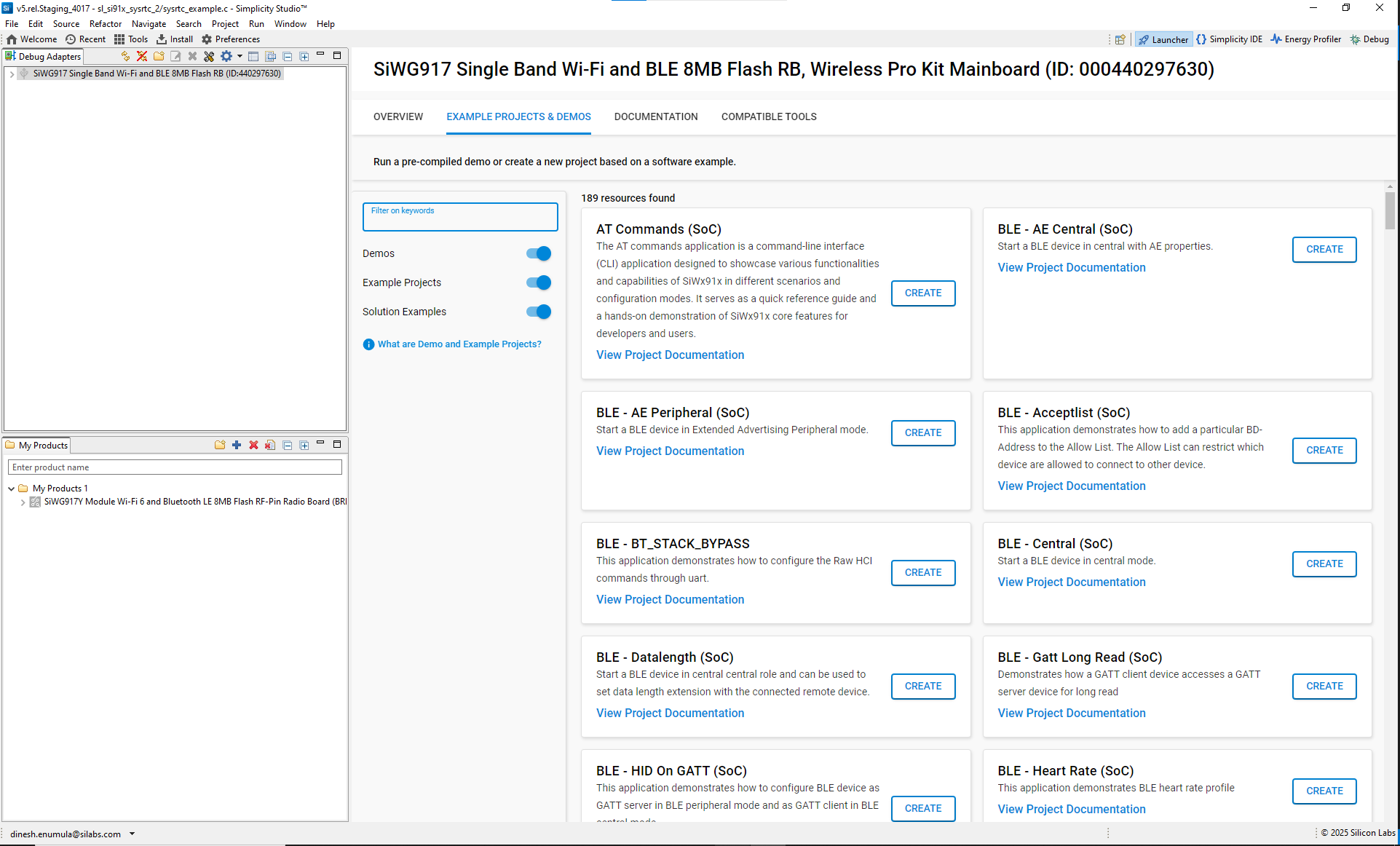Viewport: 1400px width, 846px height.
Task: Switch to the Debug perspective
Action: pyautogui.click(x=1369, y=39)
